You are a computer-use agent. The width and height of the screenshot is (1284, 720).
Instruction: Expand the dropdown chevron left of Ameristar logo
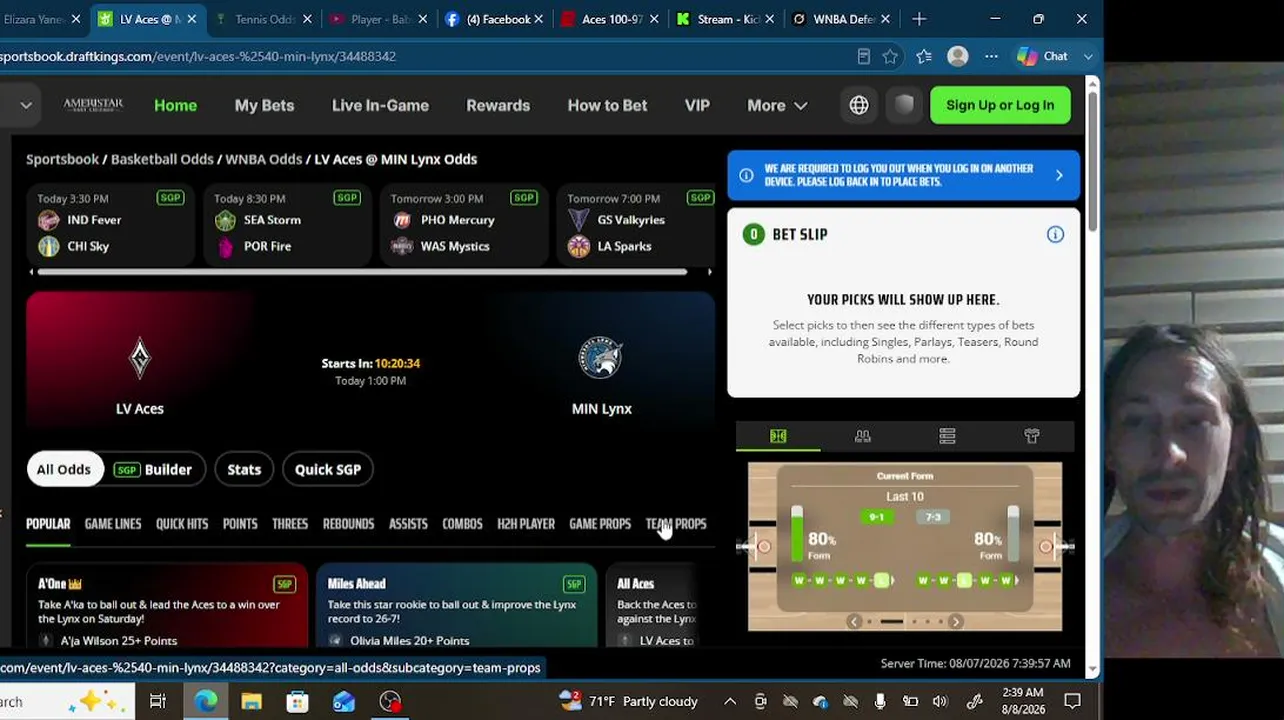(x=26, y=105)
